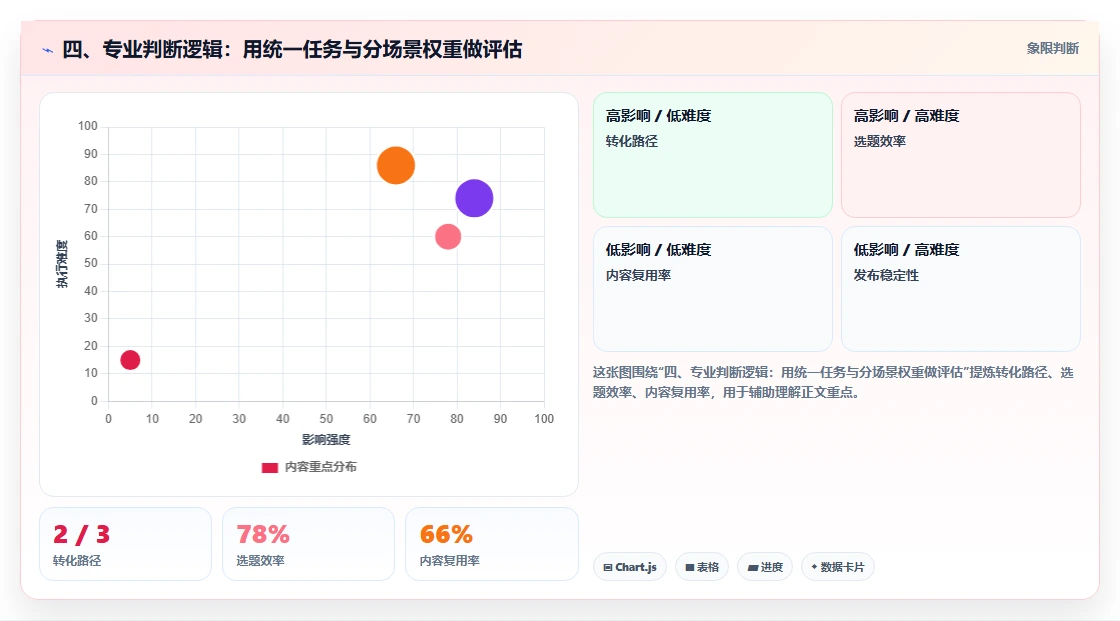
Task: Click the 78% 选题效率 stat card
Action: pos(309,544)
